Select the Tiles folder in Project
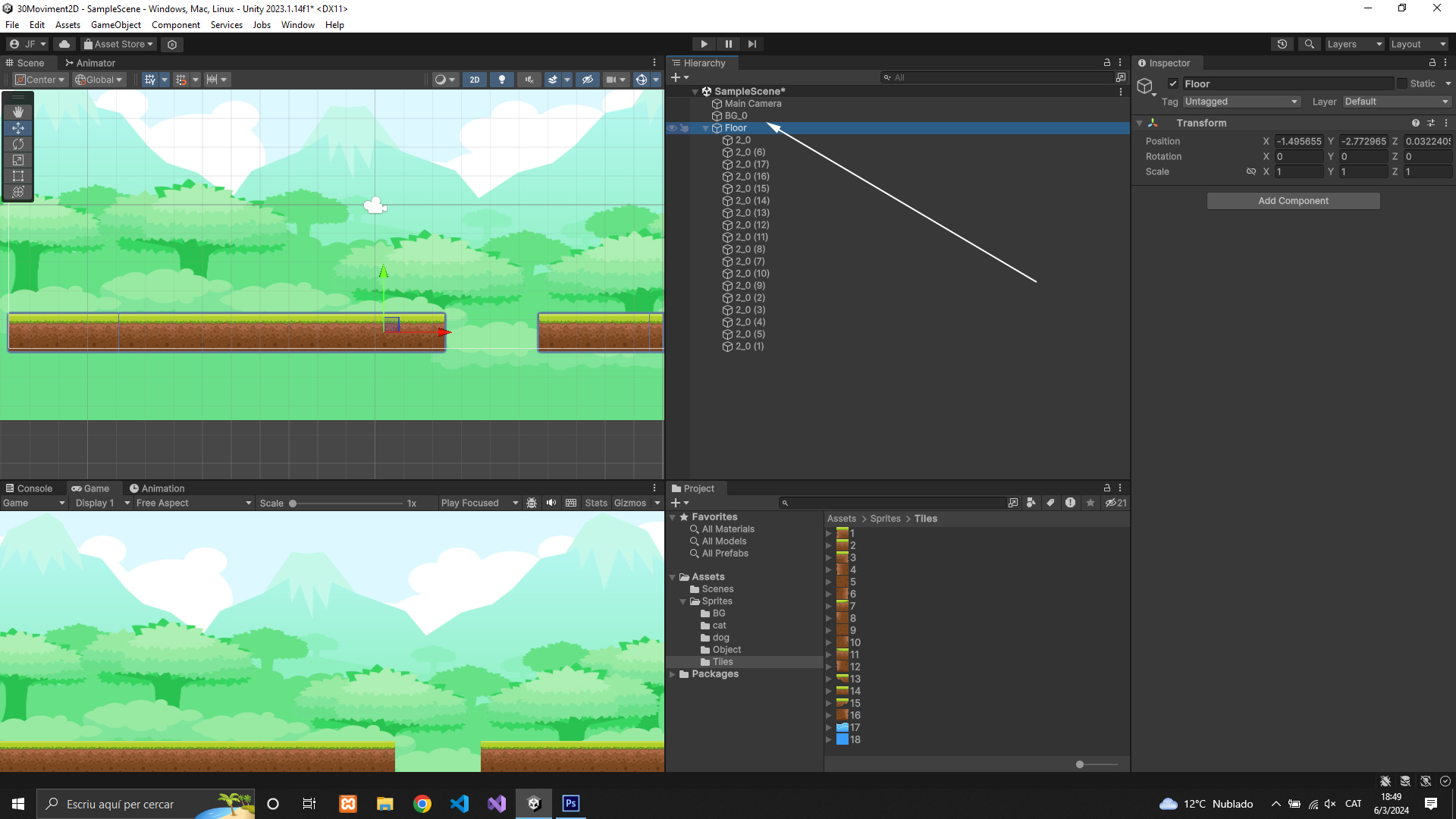Image resolution: width=1456 pixels, height=819 pixels. [x=722, y=662]
